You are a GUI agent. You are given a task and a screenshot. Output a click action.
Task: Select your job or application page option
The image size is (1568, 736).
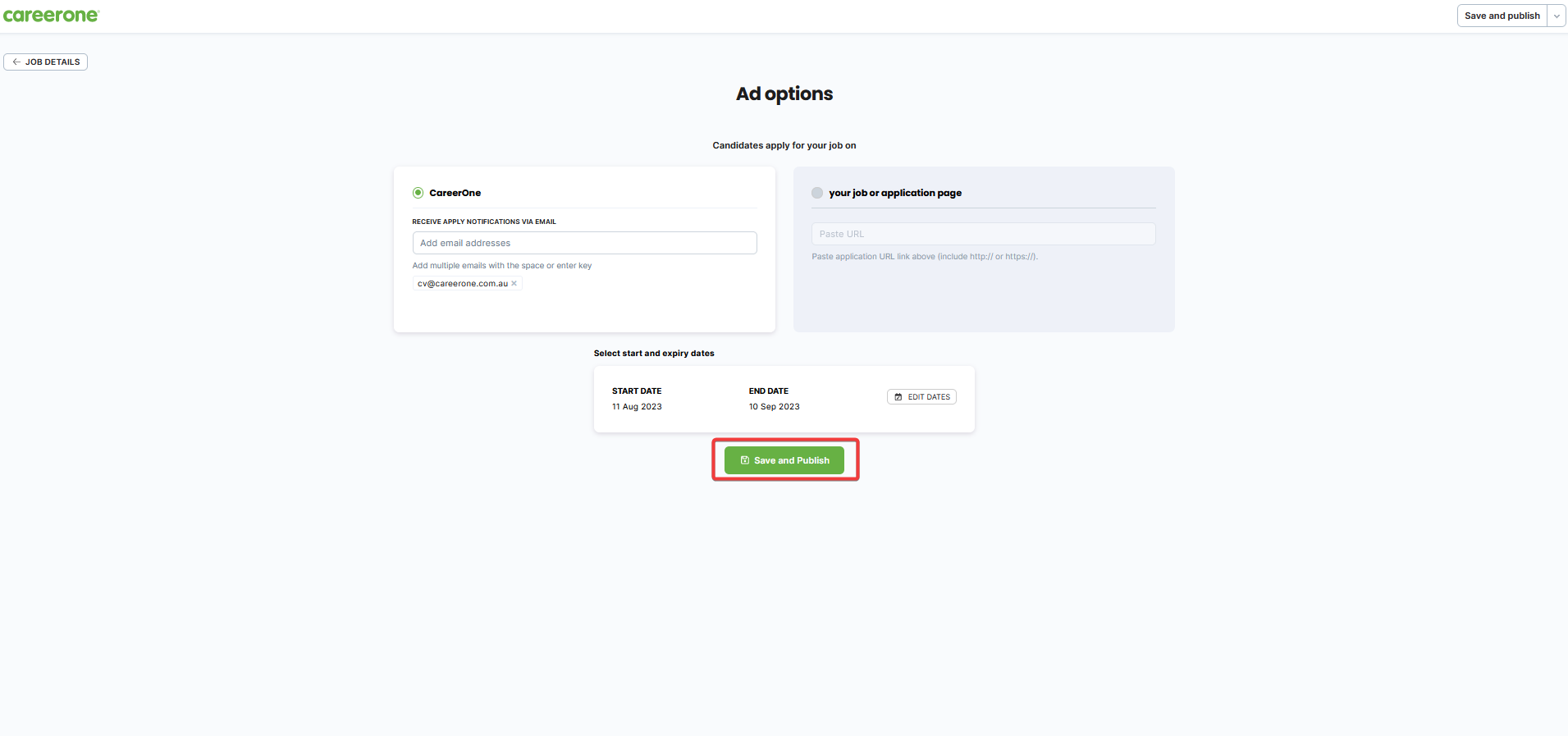click(x=817, y=193)
